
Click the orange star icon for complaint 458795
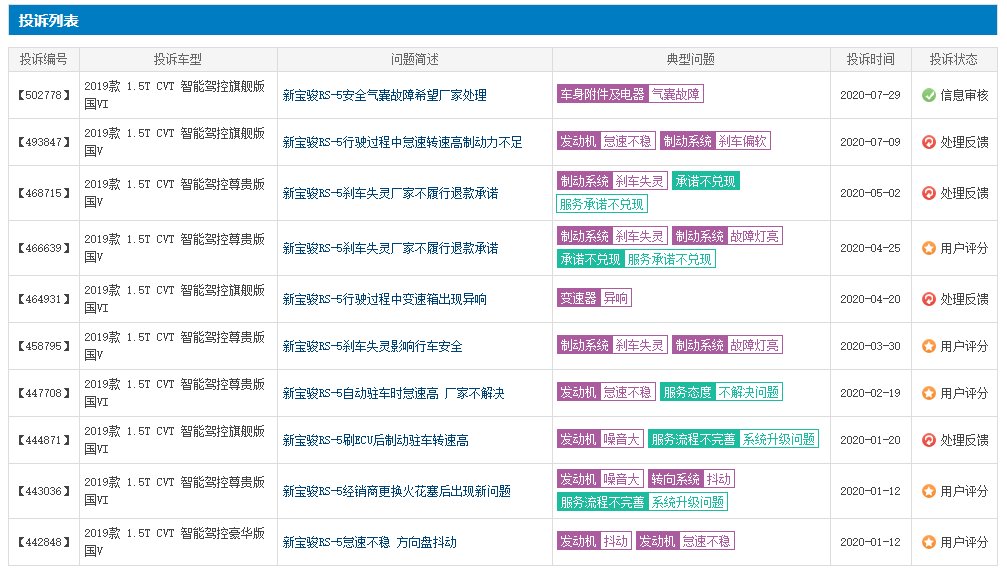[x=928, y=346]
